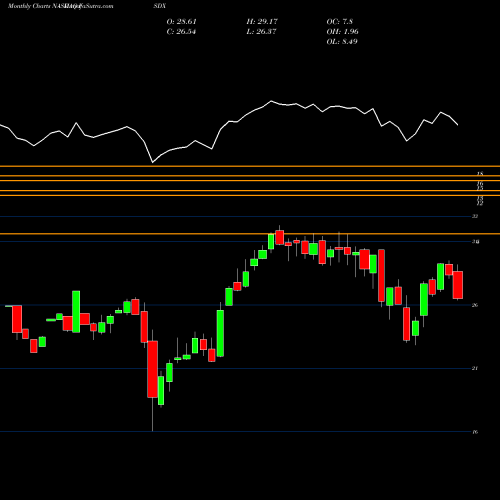Click the 'L: 26.37' low price value
Screen dimensions: 500x500
[261, 32]
